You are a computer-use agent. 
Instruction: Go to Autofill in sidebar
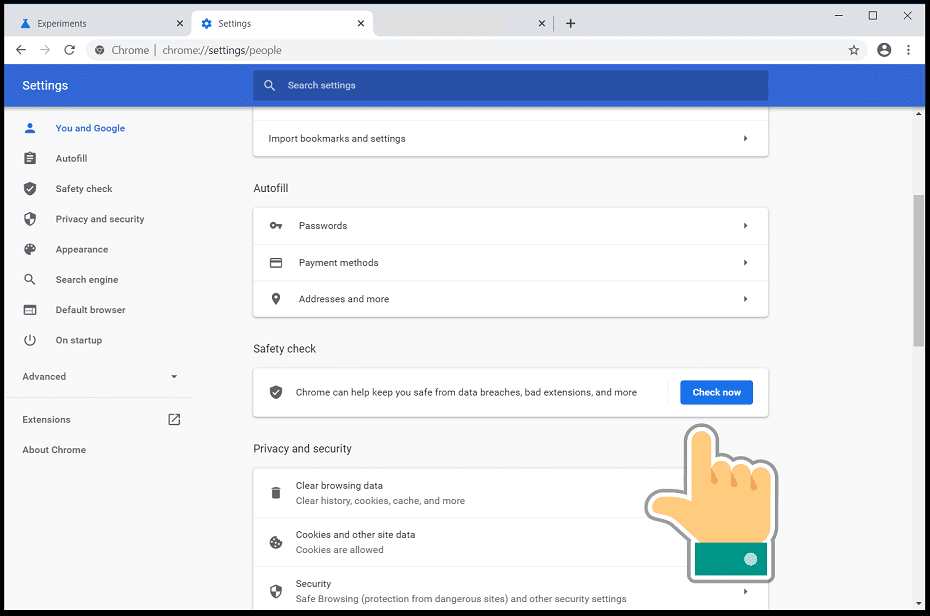[x=71, y=158]
